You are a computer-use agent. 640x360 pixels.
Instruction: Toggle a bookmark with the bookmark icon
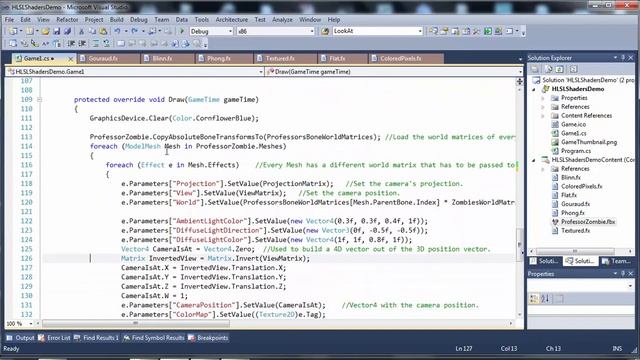(x=121, y=43)
